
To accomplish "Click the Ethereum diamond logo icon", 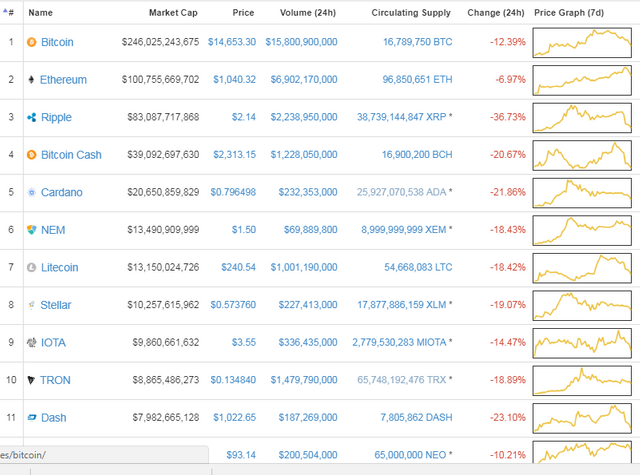I will (x=31, y=80).
